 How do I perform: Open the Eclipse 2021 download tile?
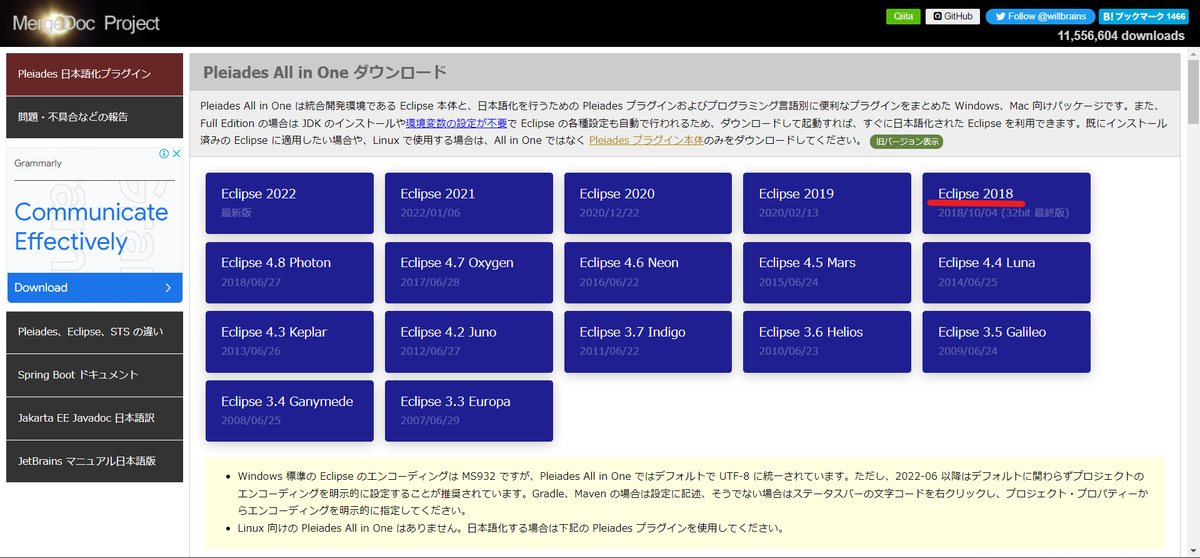click(x=469, y=203)
